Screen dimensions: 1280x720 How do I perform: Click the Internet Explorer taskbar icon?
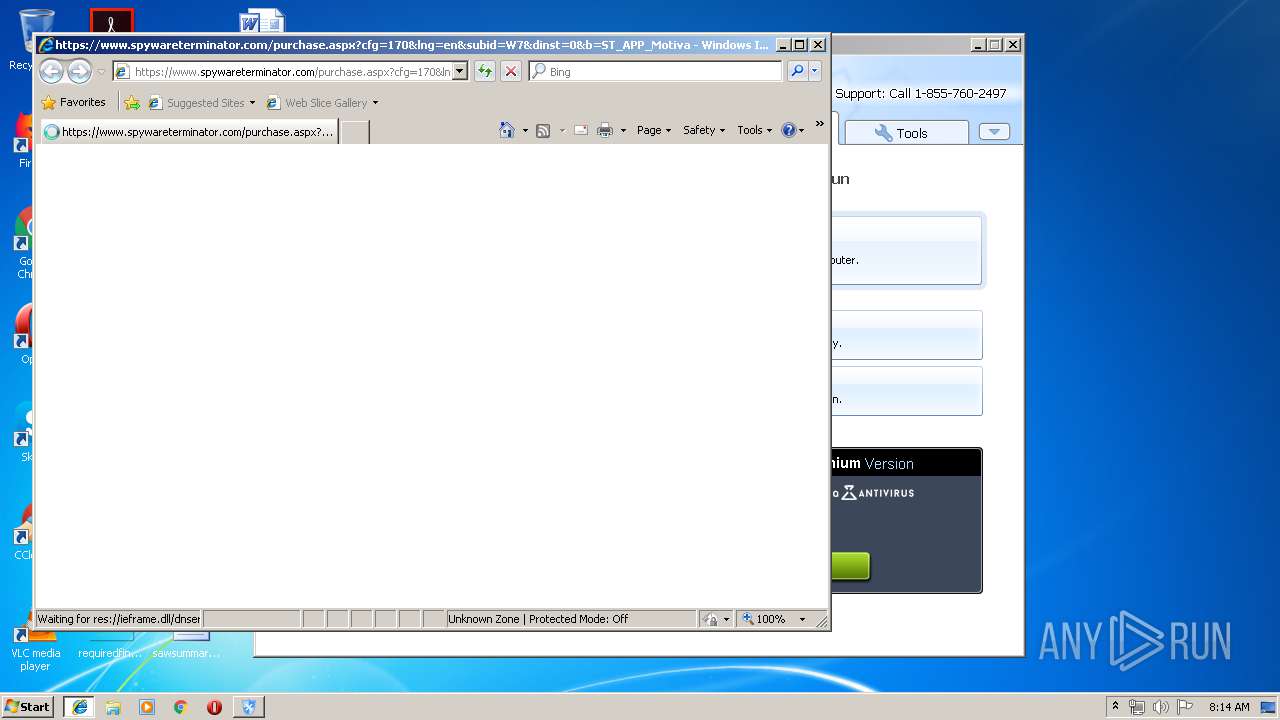click(x=79, y=707)
